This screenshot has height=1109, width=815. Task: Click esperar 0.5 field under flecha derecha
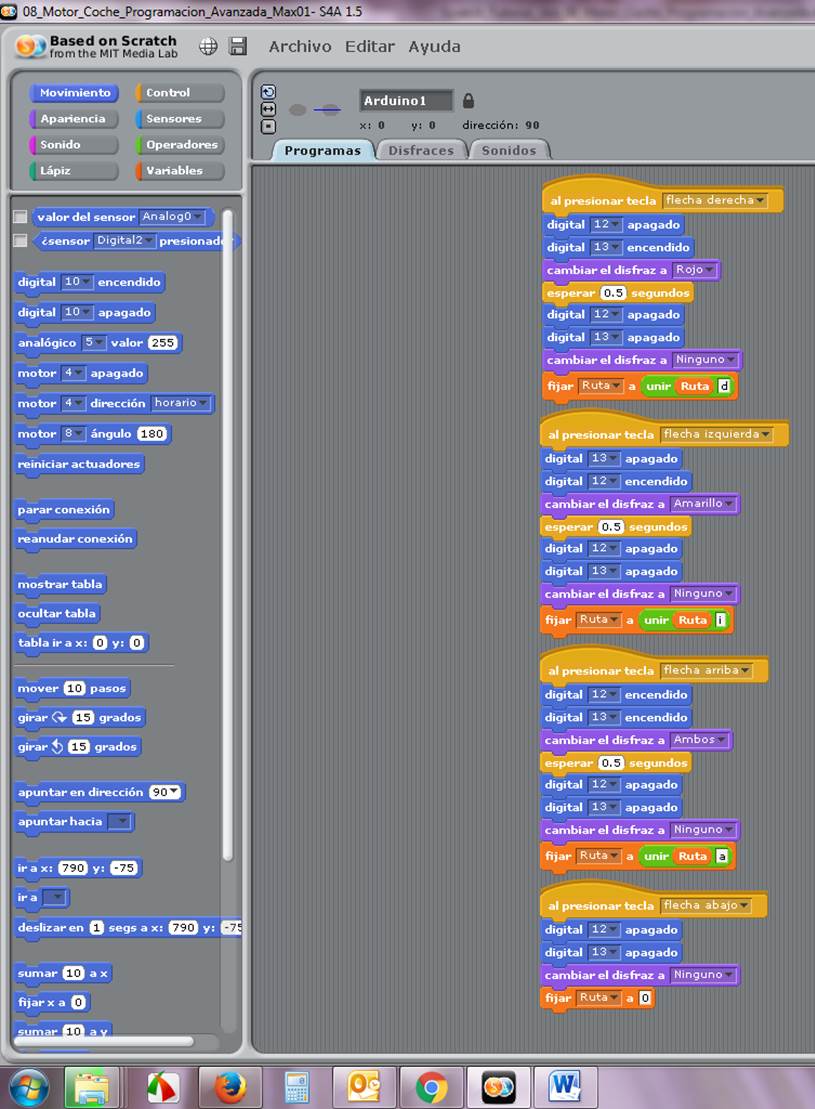click(613, 293)
